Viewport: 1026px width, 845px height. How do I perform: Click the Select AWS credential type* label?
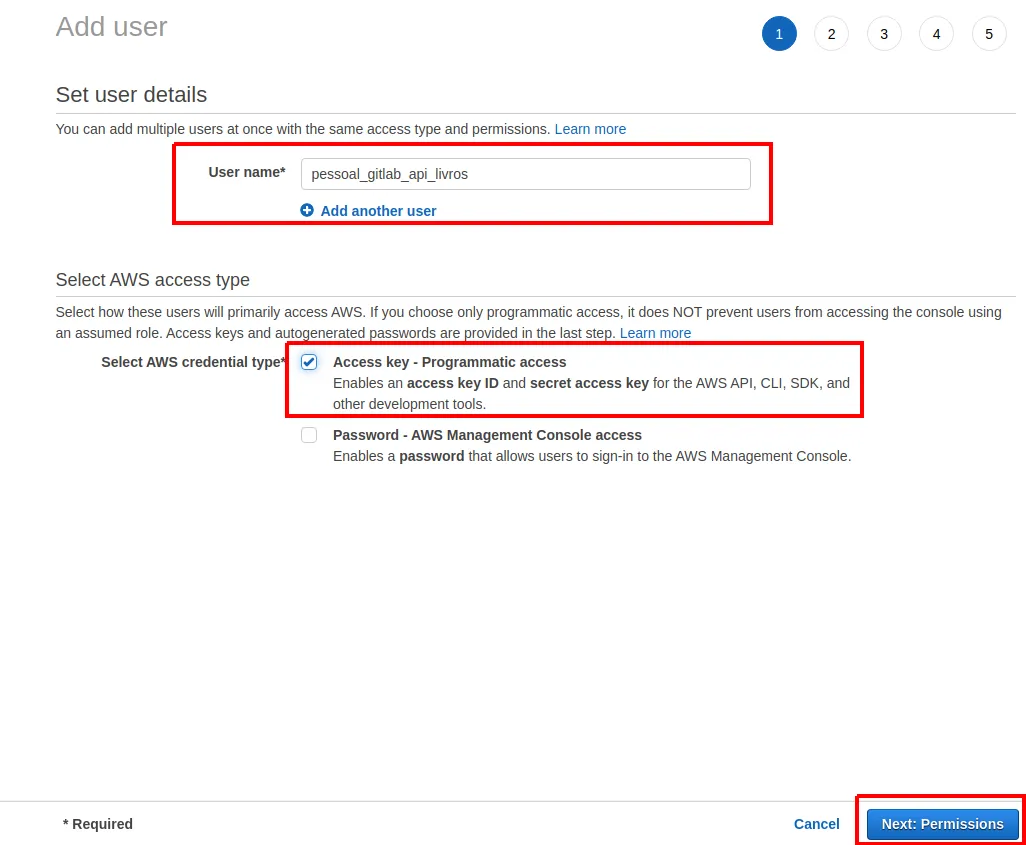[x=194, y=362]
